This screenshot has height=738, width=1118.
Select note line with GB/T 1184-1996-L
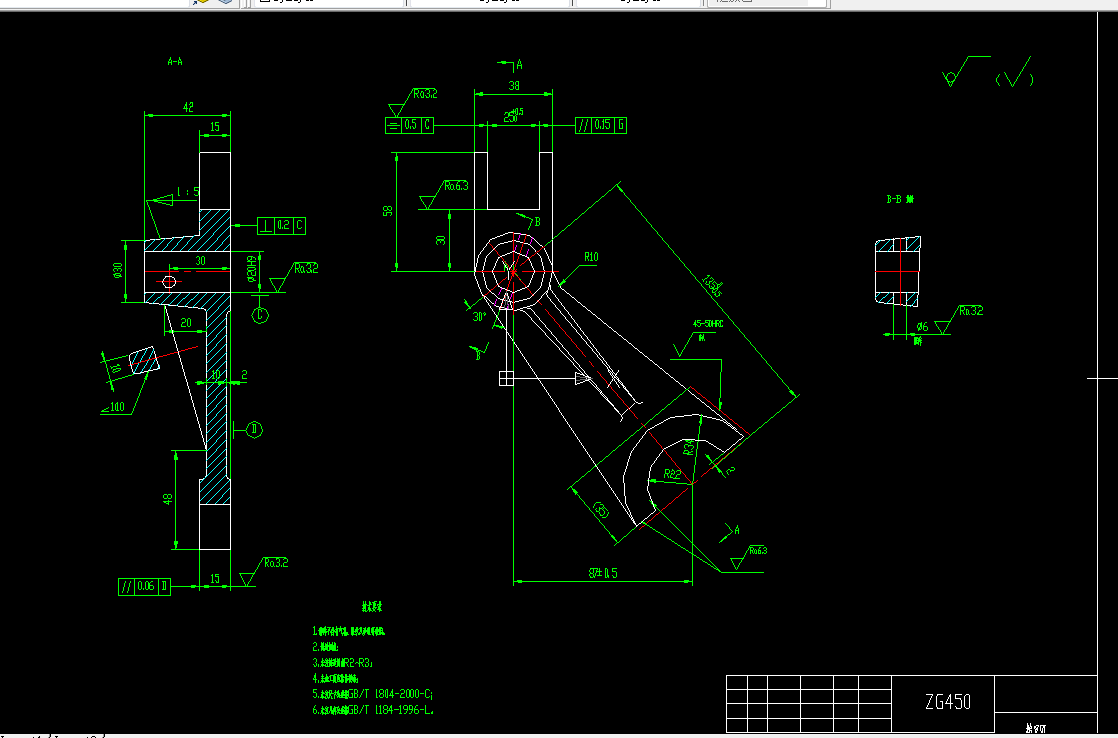pos(372,710)
